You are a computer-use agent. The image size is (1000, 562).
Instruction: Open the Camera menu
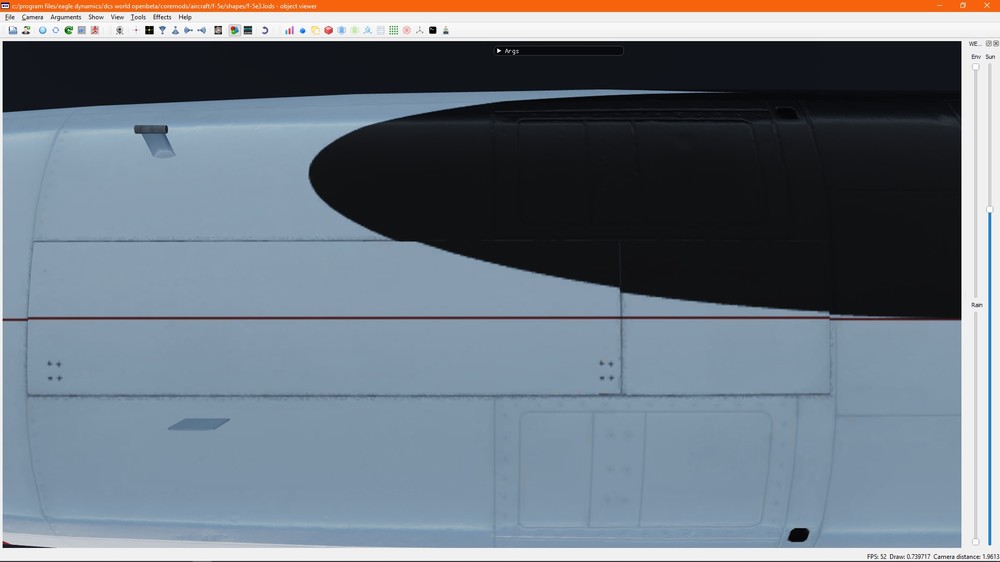click(33, 17)
